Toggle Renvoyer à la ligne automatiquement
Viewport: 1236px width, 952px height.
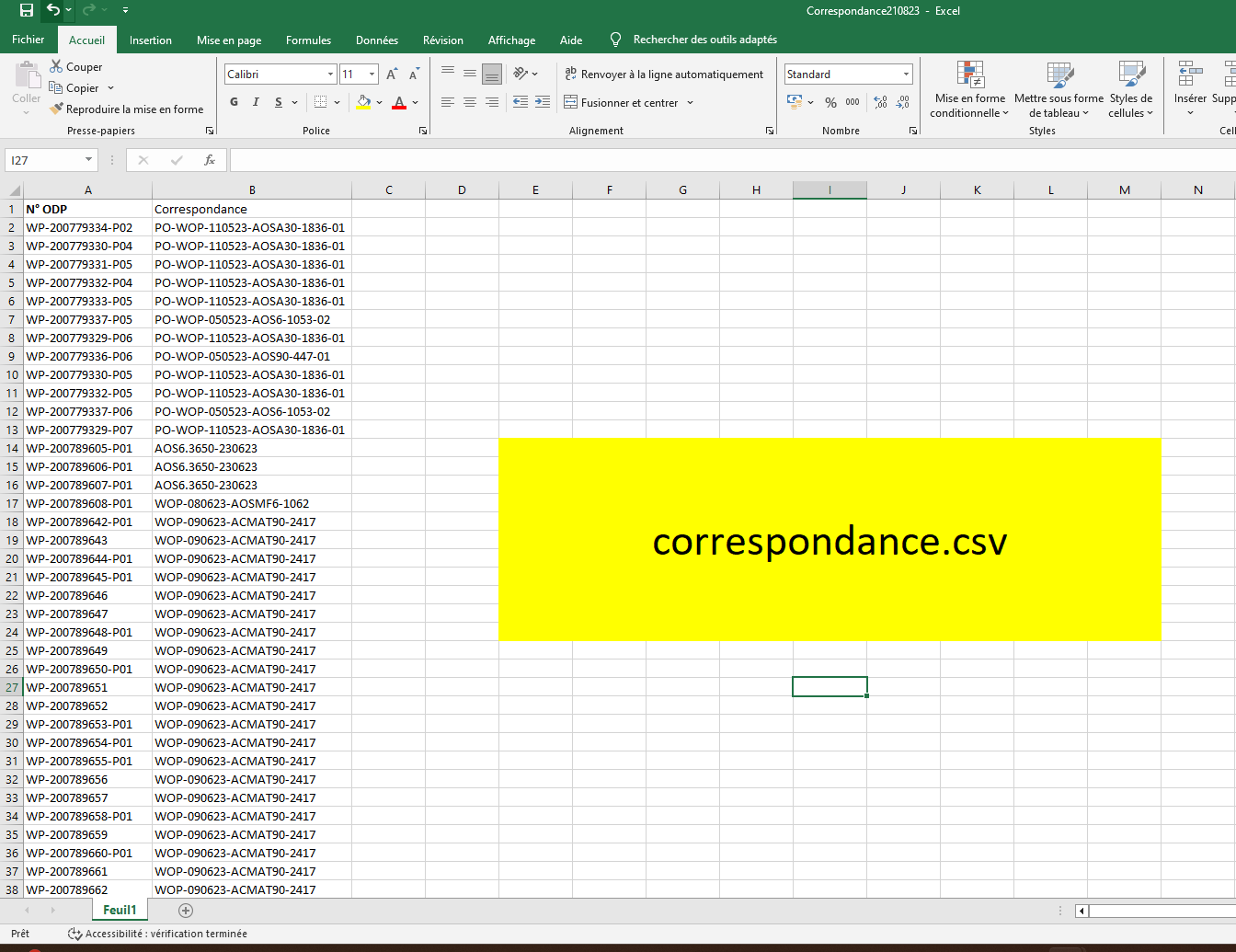[x=663, y=75]
